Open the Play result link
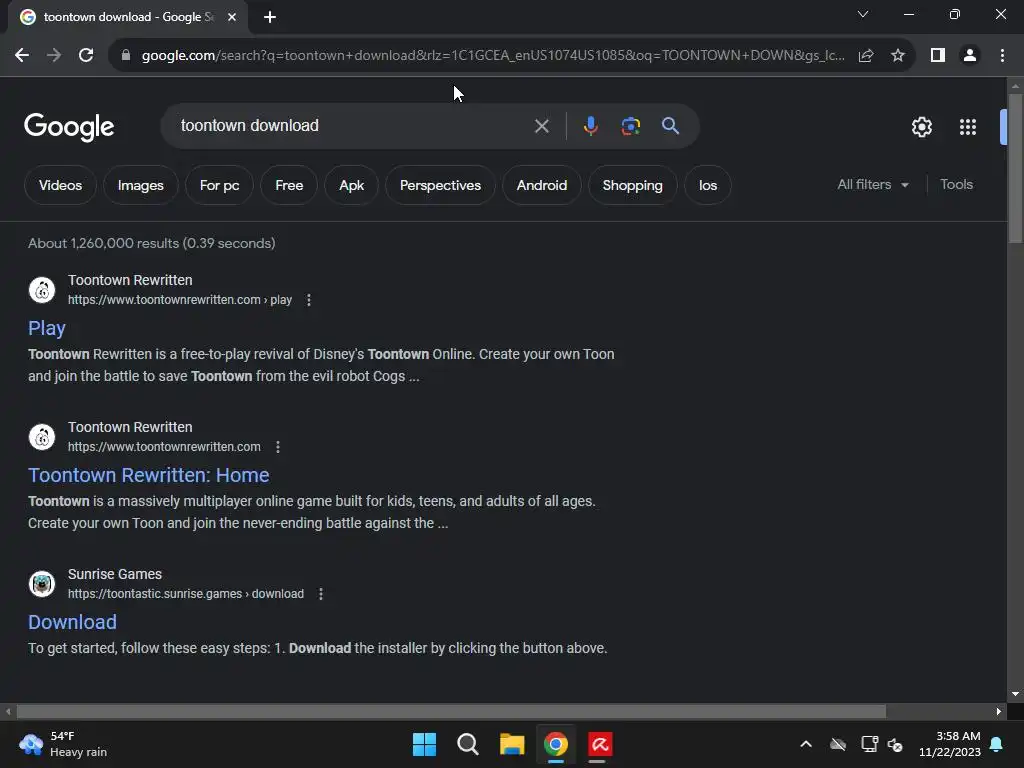Image resolution: width=1024 pixels, height=768 pixels. pos(46,328)
